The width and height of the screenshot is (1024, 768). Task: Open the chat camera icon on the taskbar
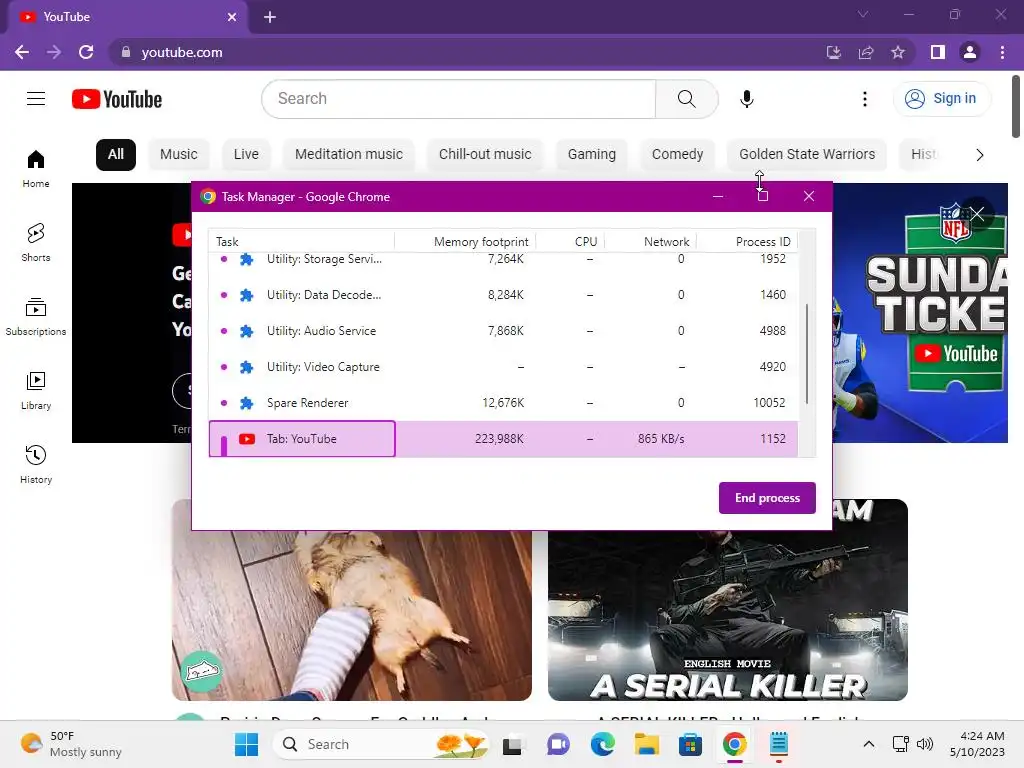pyautogui.click(x=558, y=744)
